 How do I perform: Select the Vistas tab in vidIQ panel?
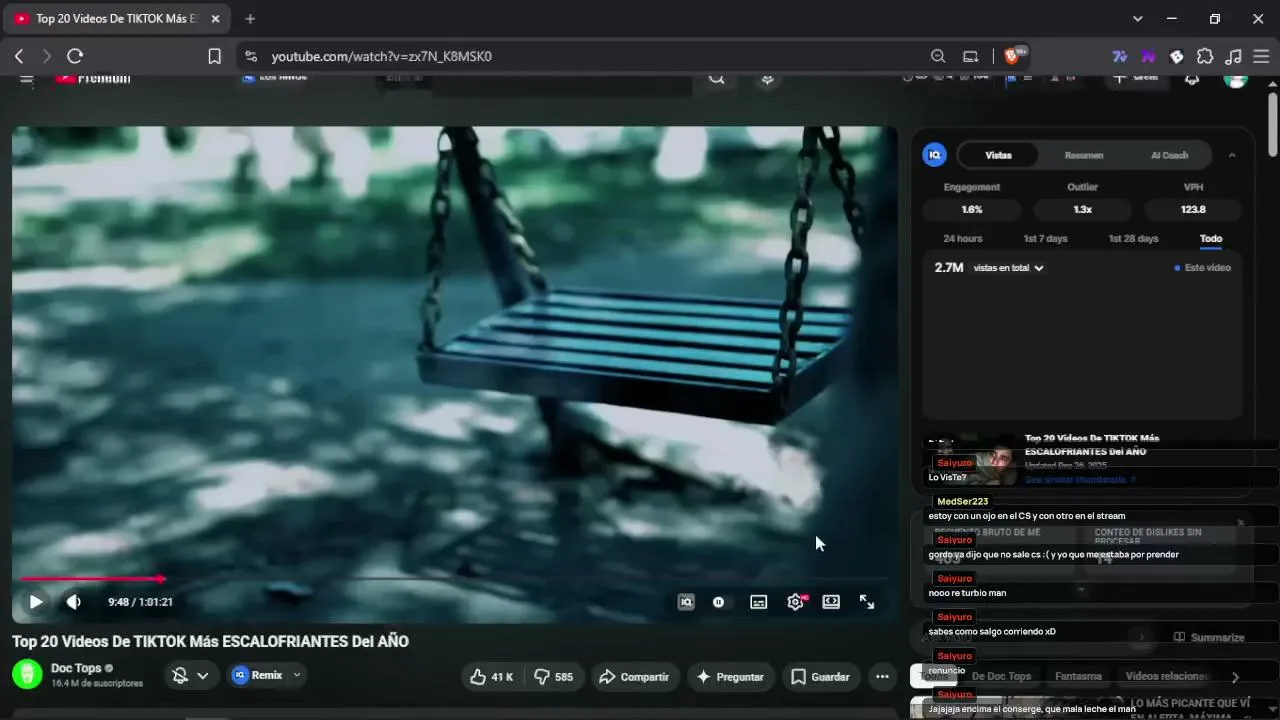[998, 155]
